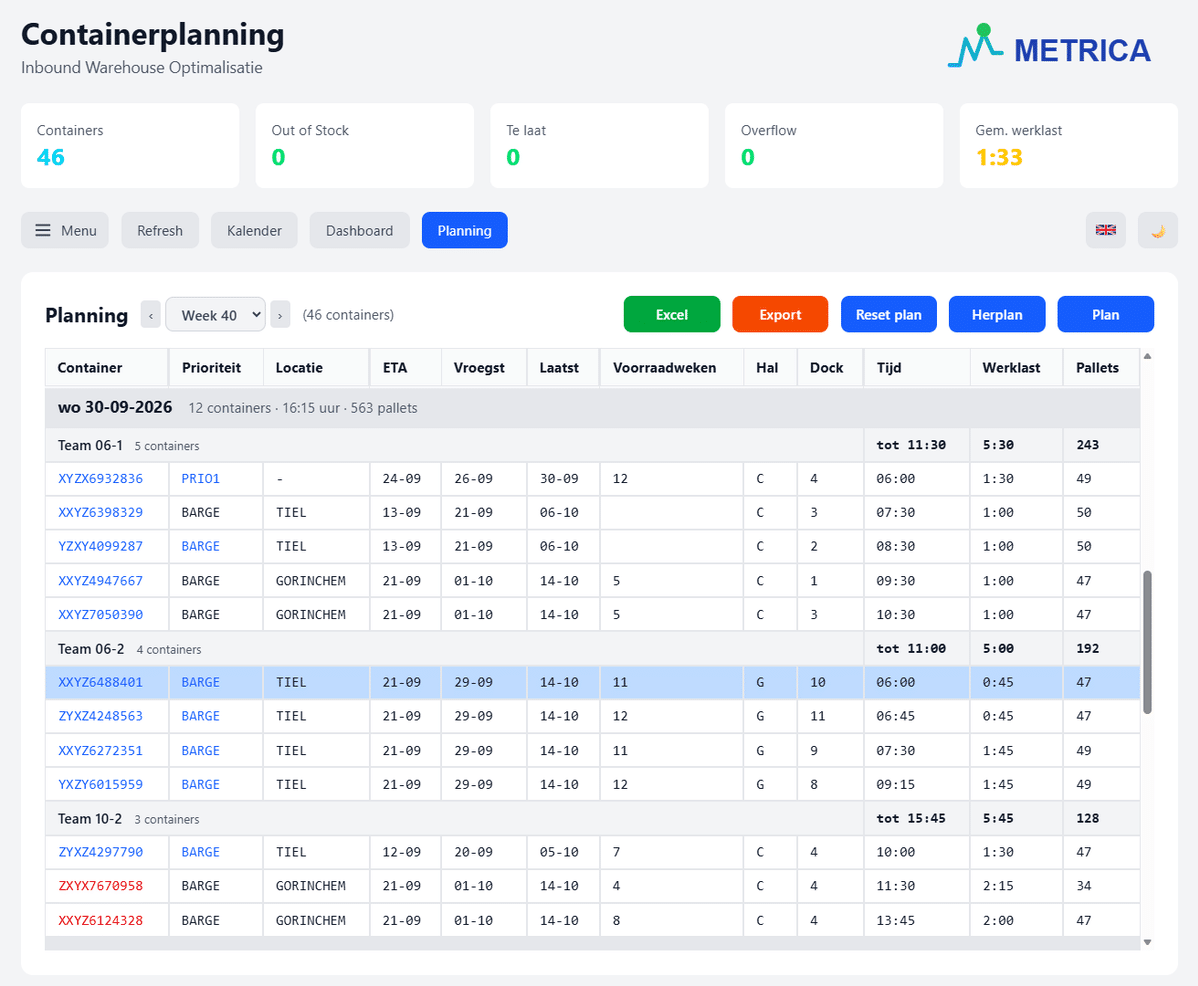Click the Pallets column header

click(1101, 367)
